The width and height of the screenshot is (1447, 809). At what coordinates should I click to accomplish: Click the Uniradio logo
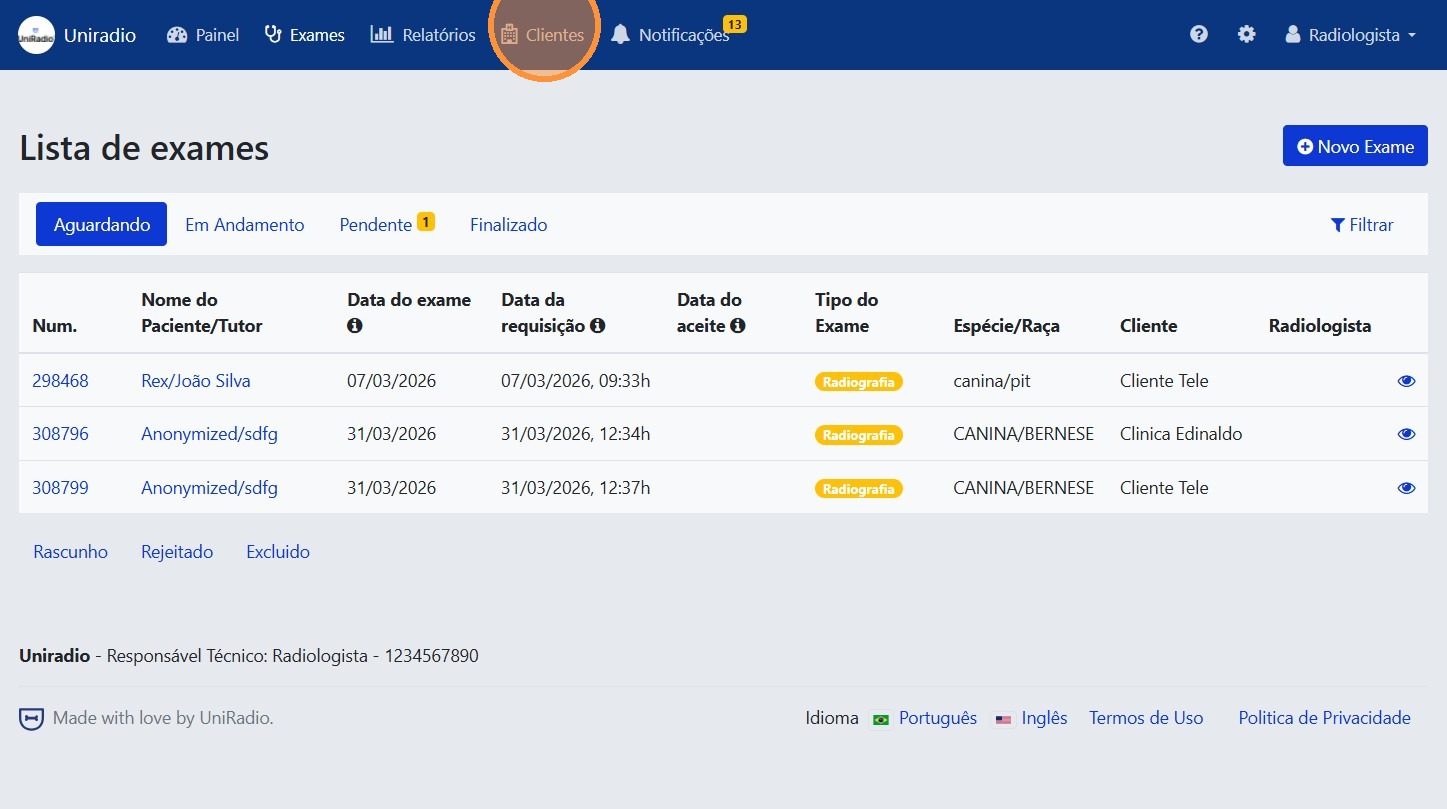(36, 33)
